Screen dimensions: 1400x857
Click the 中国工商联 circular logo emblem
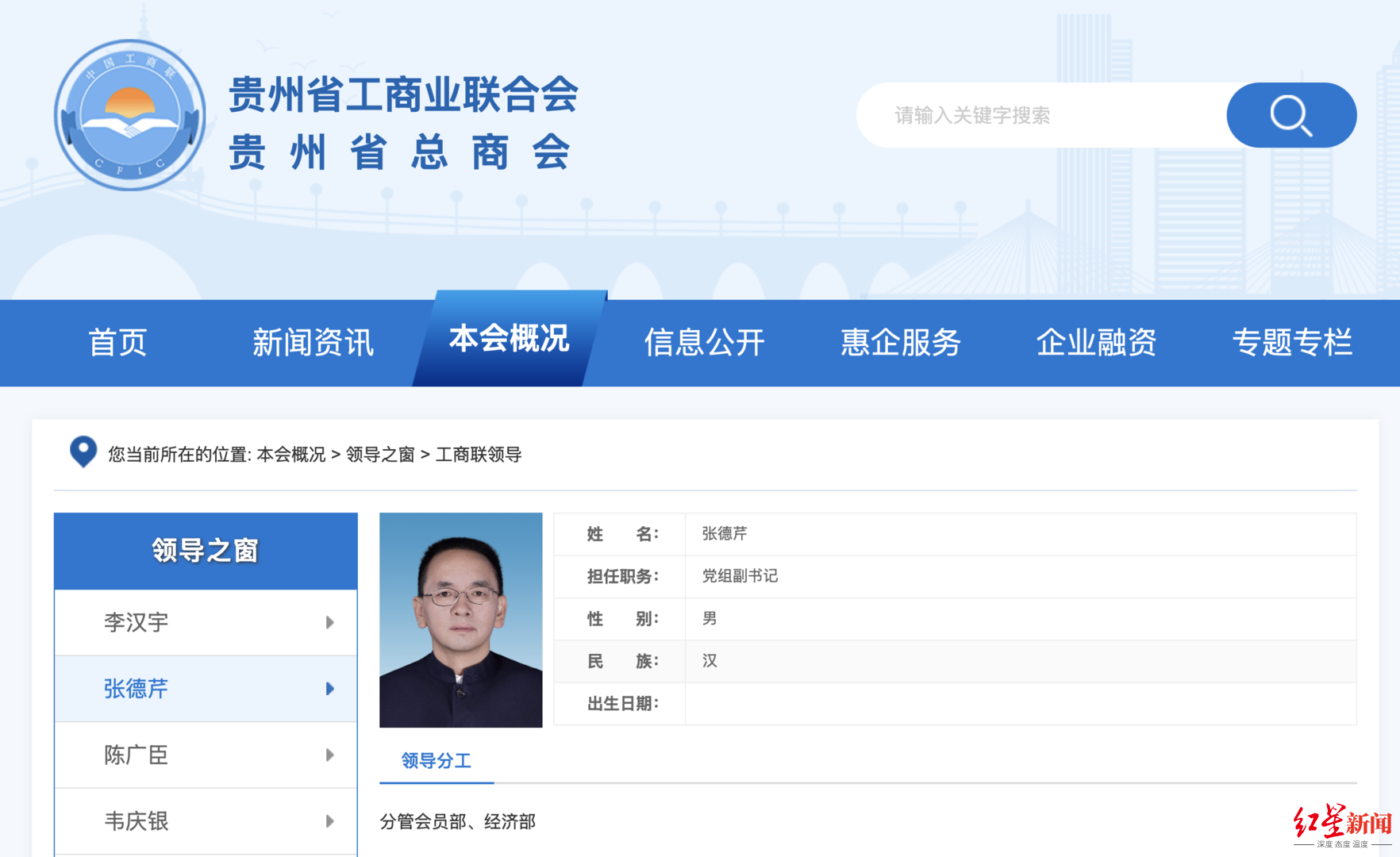[129, 113]
